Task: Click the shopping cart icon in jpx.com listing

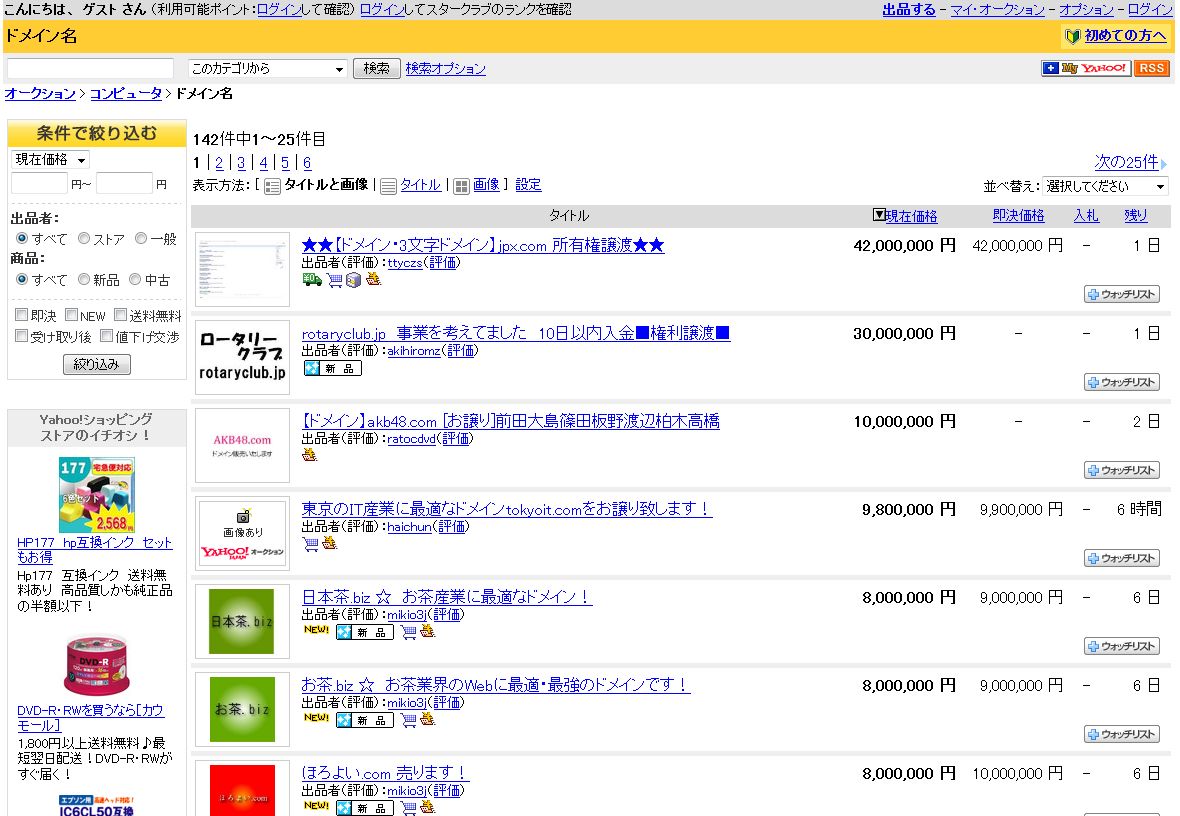Action: point(334,280)
